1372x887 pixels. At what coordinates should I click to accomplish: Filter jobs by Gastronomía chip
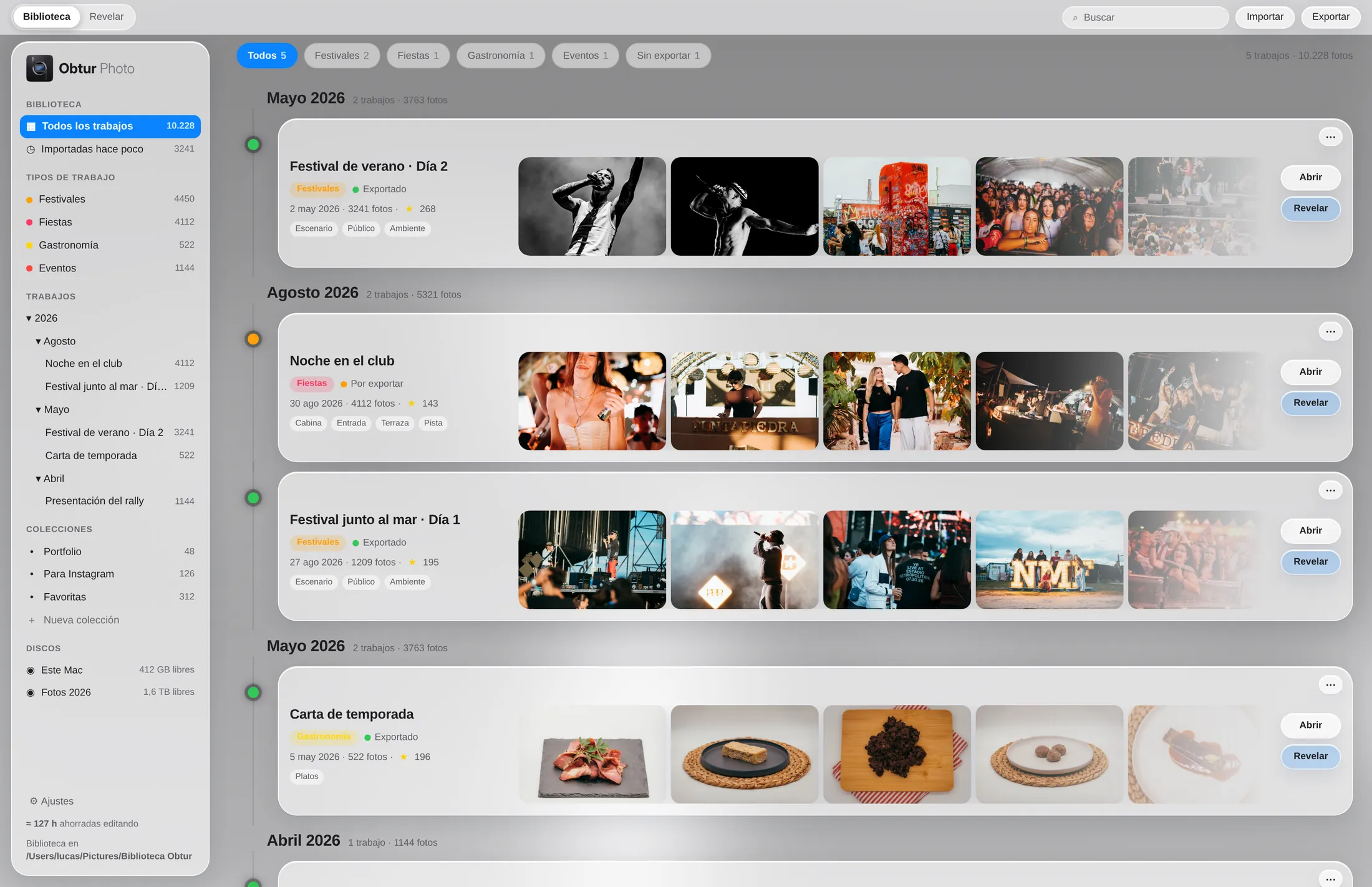coord(501,56)
